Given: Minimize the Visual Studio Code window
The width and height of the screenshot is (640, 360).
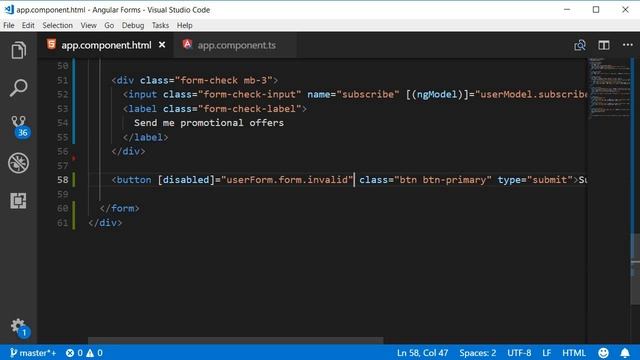Looking at the screenshot, I should (x=567, y=9).
